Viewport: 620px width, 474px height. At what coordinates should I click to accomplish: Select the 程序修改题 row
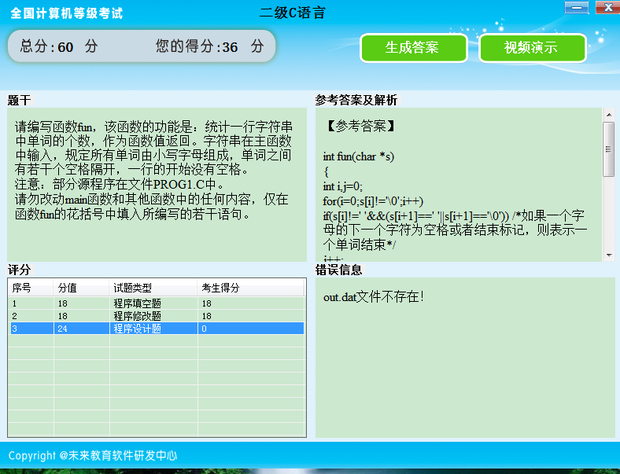pos(156,316)
